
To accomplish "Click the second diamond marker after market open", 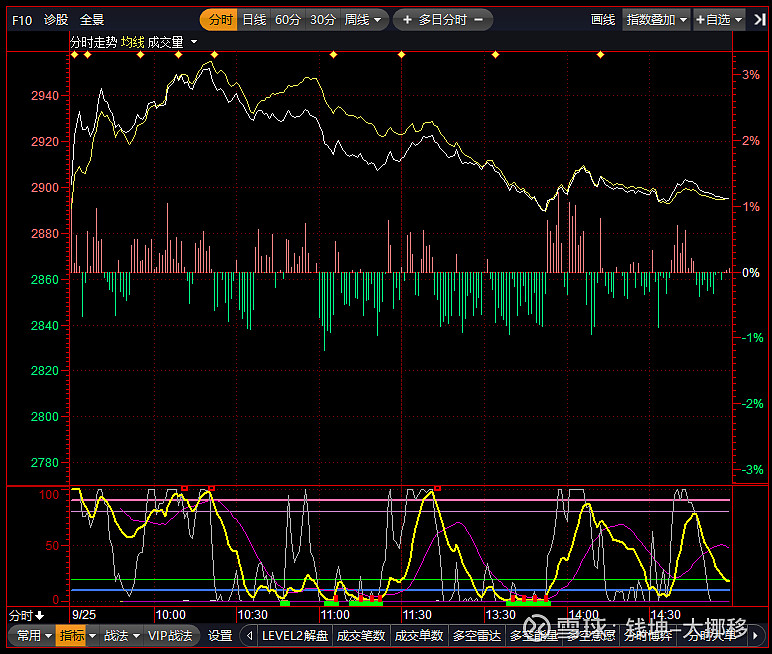I will pyautogui.click(x=88, y=55).
